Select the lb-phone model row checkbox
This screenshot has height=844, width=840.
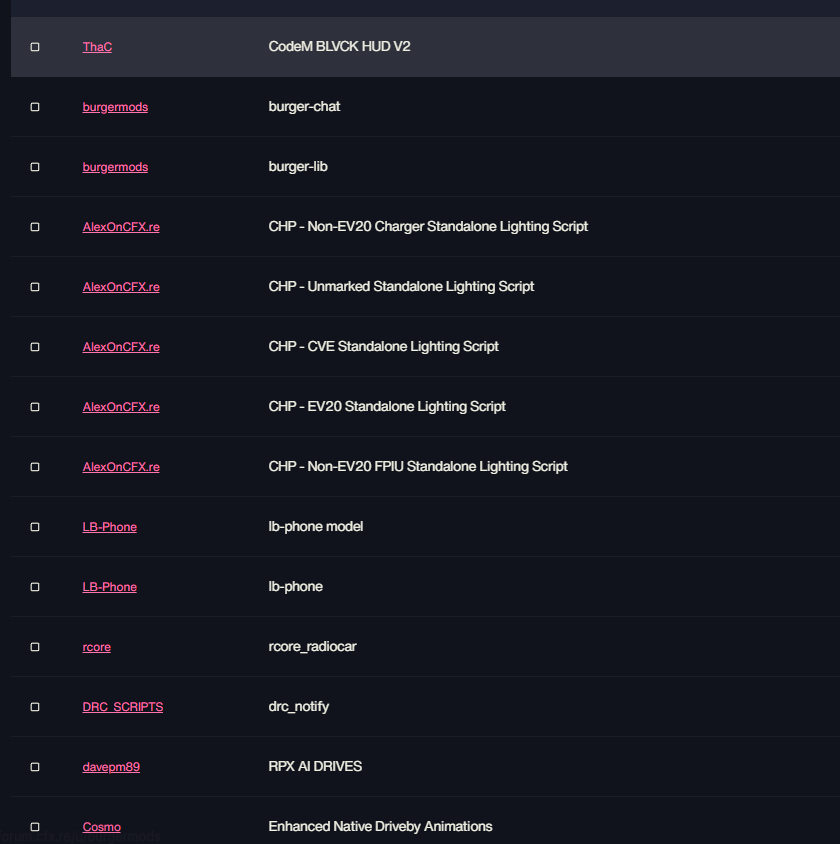click(35, 527)
